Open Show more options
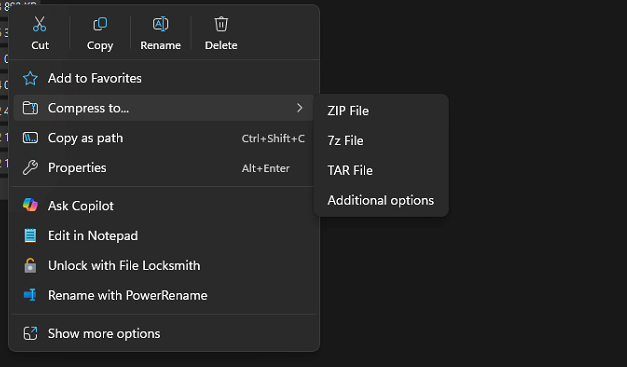The image size is (627, 367). (163, 333)
